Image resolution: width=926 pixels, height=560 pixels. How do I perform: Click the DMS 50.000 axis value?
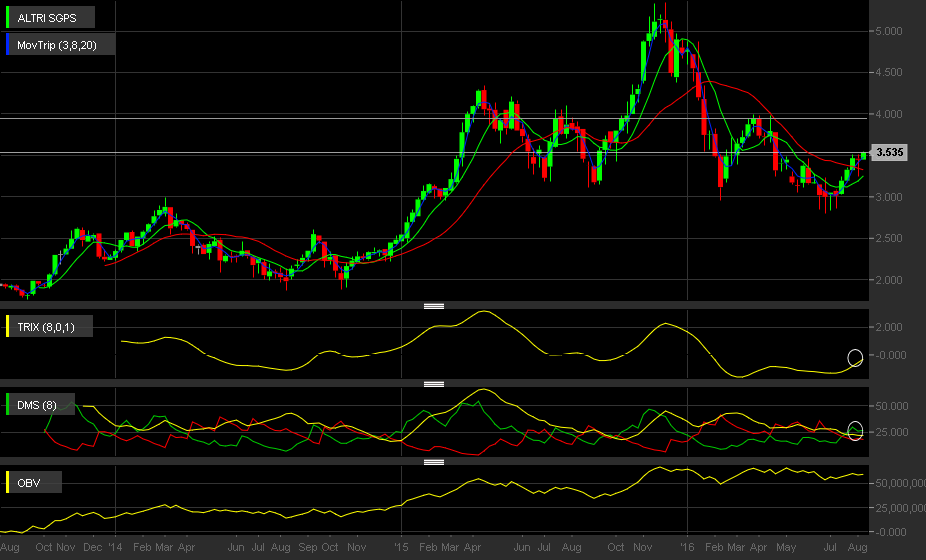click(891, 406)
